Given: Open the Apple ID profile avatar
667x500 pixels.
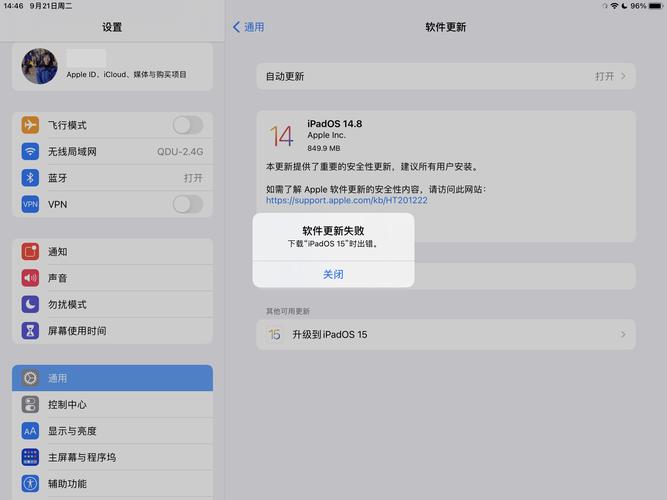Looking at the screenshot, I should [x=40, y=66].
